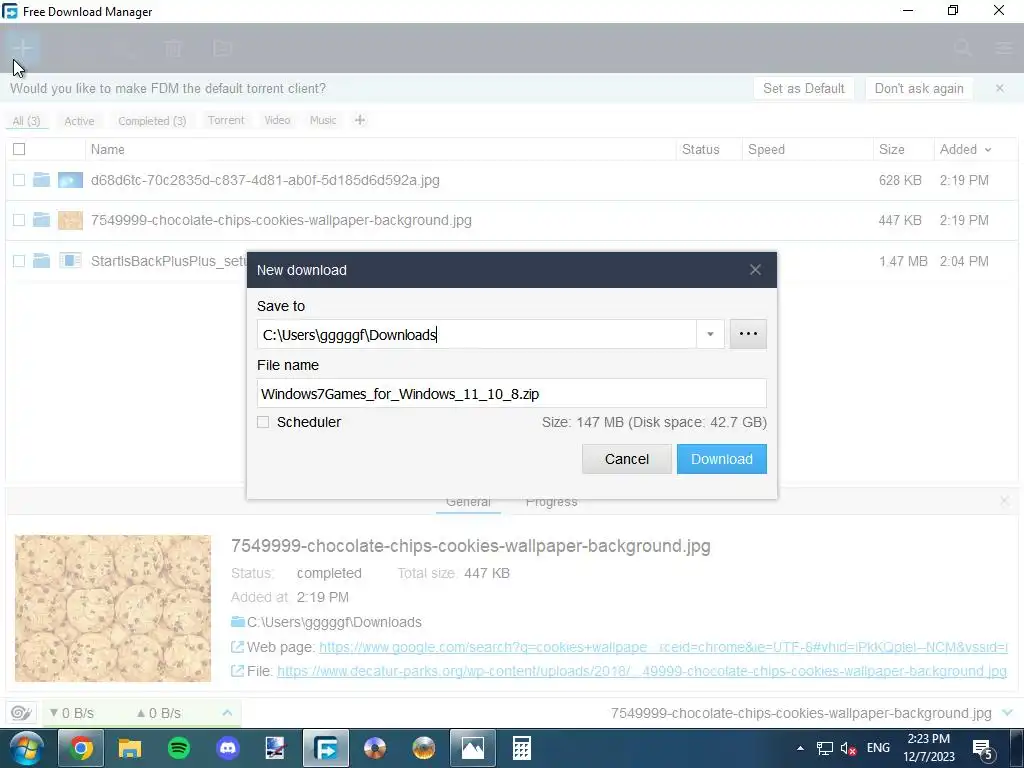Click cookie thumbnail in chocolate-chips row
The image size is (1024, 768).
coord(71,220)
